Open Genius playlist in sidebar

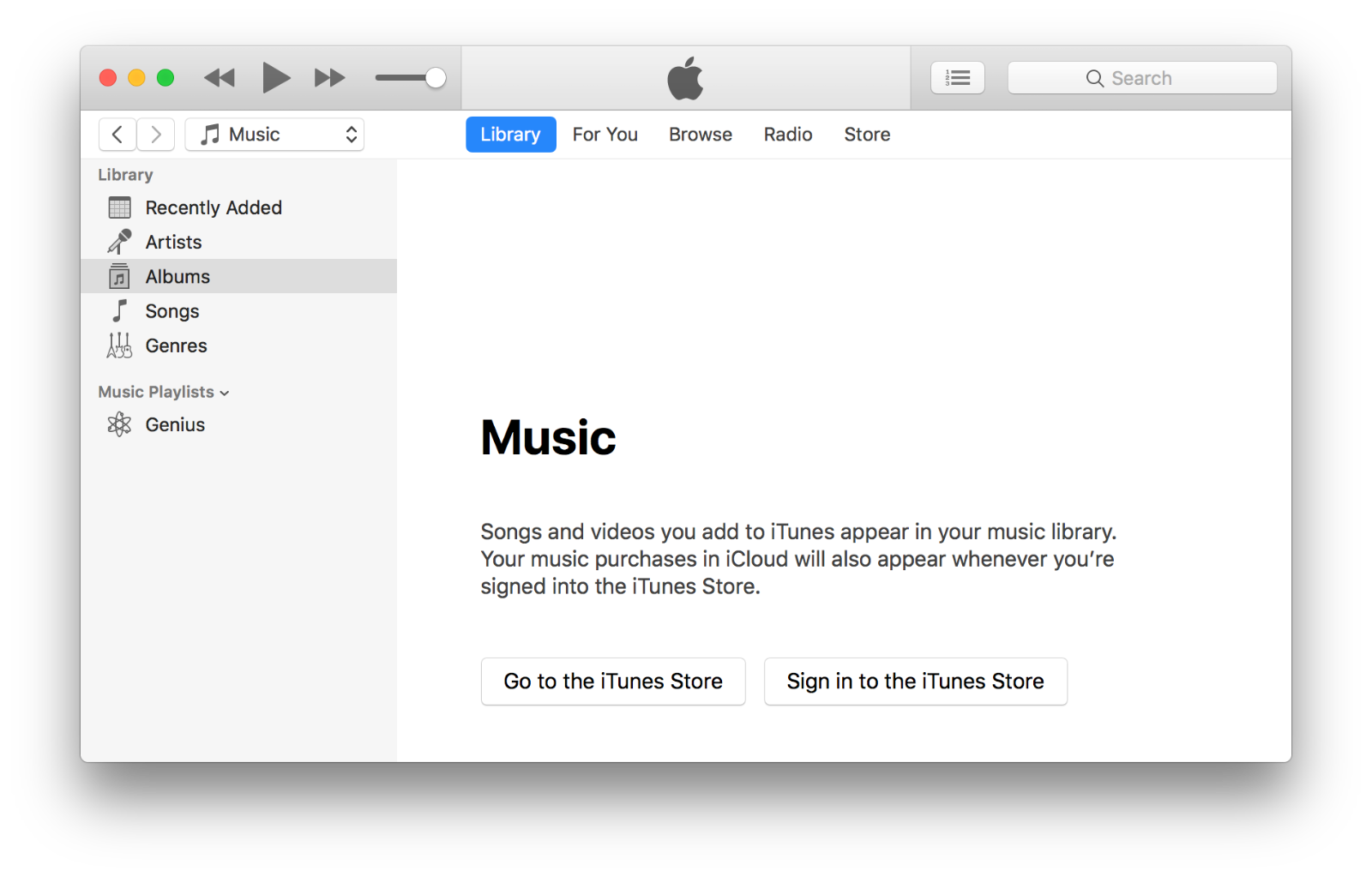click(x=238, y=424)
